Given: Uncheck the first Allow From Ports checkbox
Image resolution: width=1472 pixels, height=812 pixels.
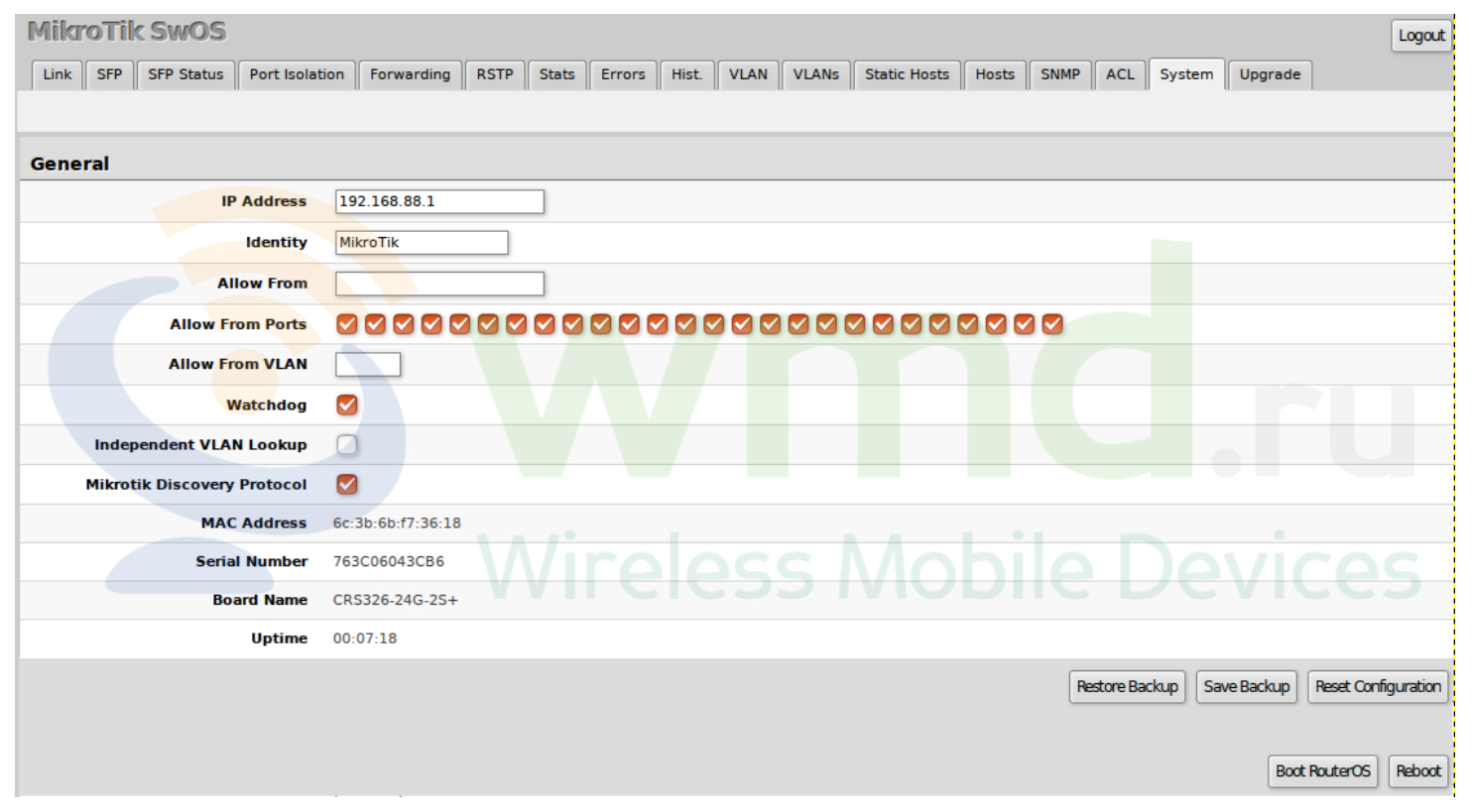Looking at the screenshot, I should [x=346, y=324].
